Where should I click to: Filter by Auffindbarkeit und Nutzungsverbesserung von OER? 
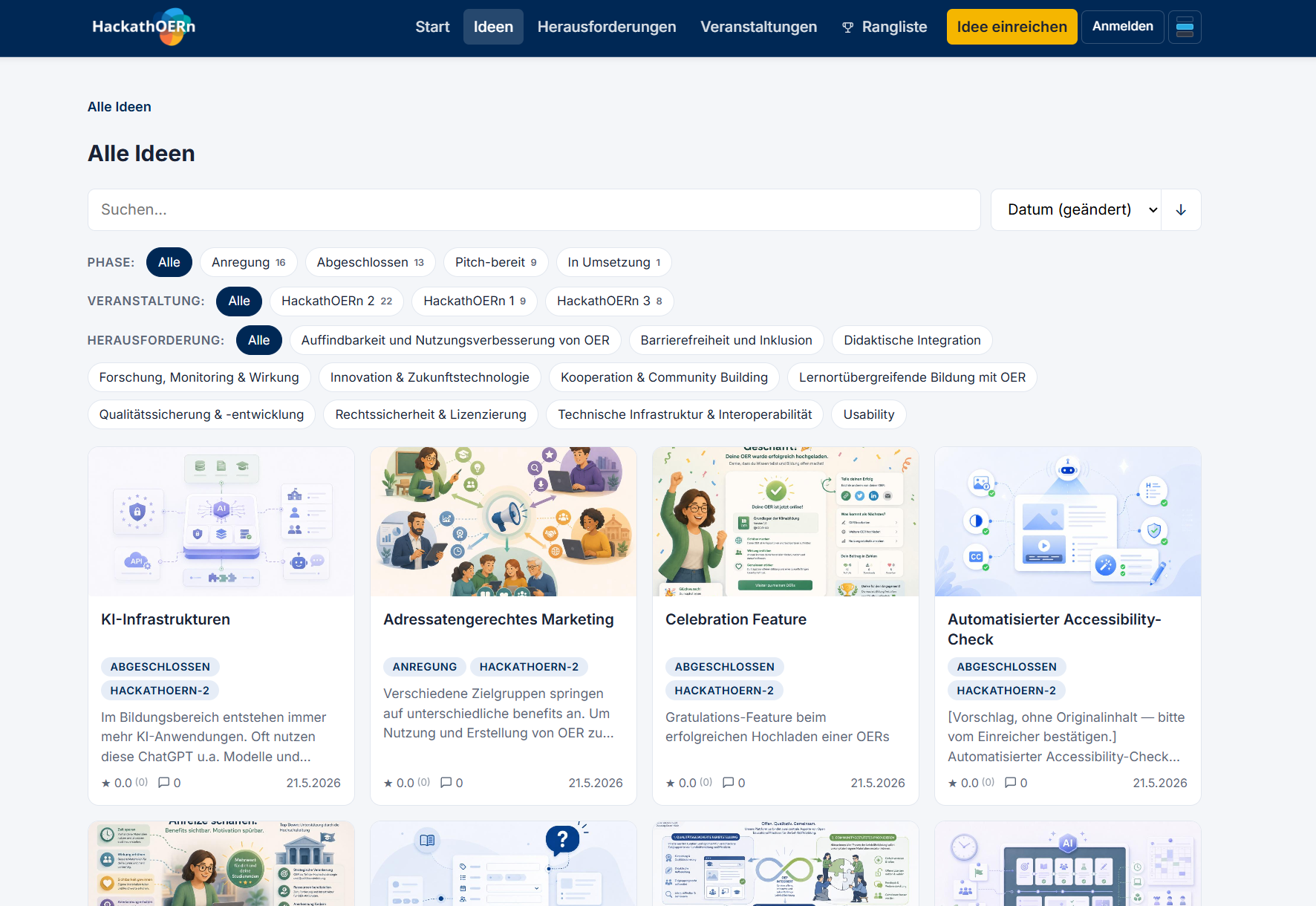click(x=455, y=340)
